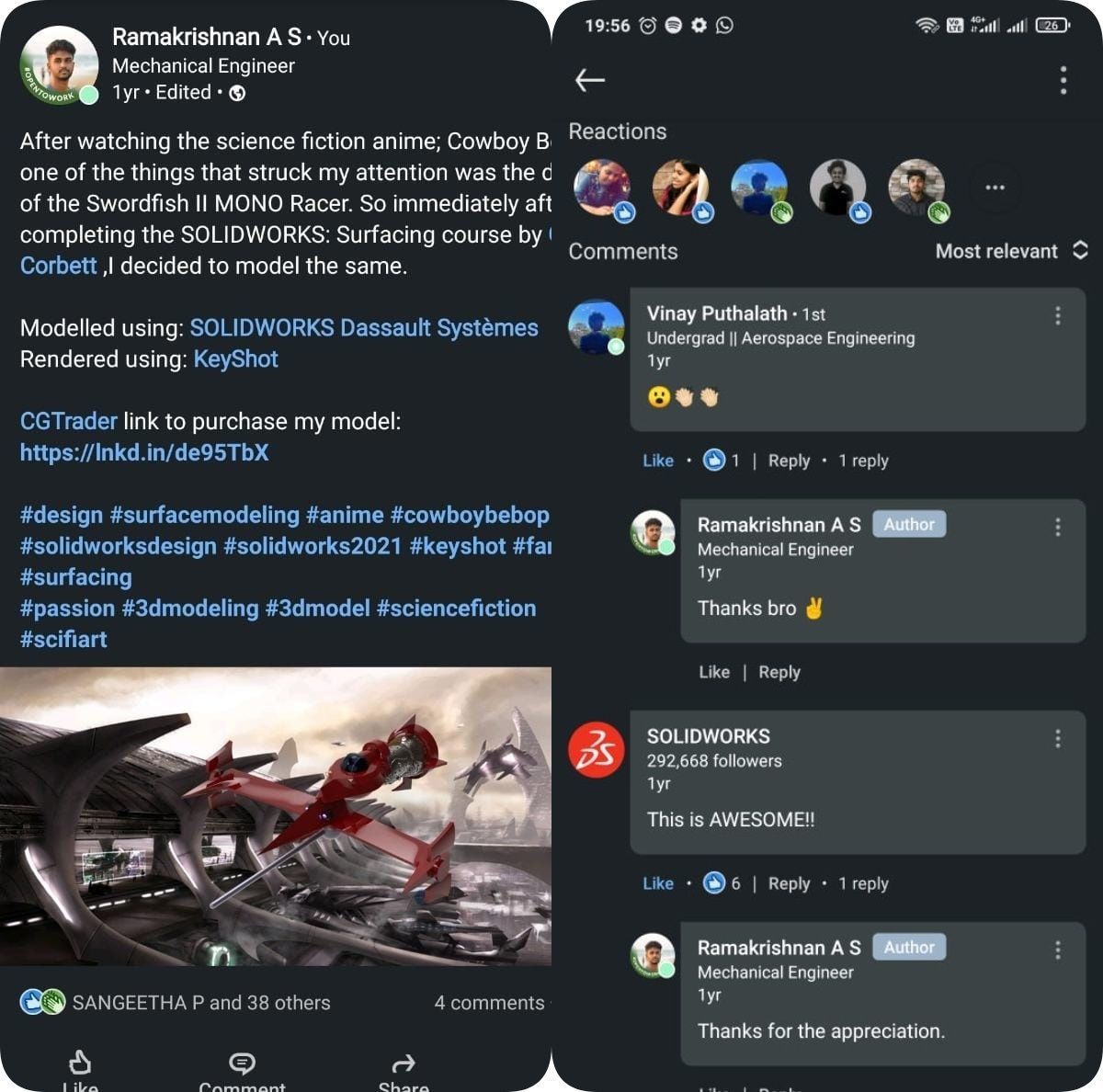Open the #cowboybebop hashtag
The image size is (1103, 1092).
pos(470,515)
